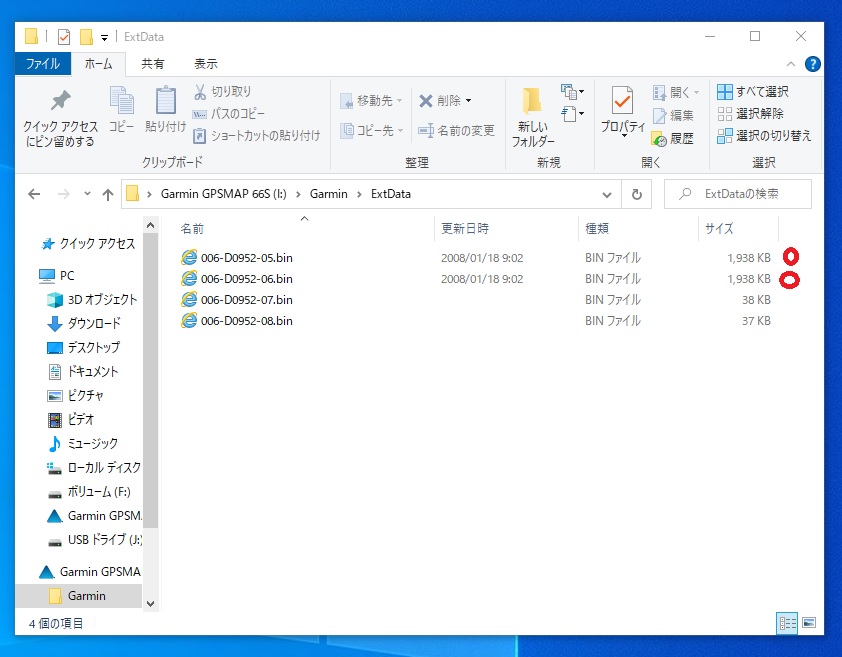Select file 006-D0952-07.bin
This screenshot has height=657, width=842.
coord(246,300)
